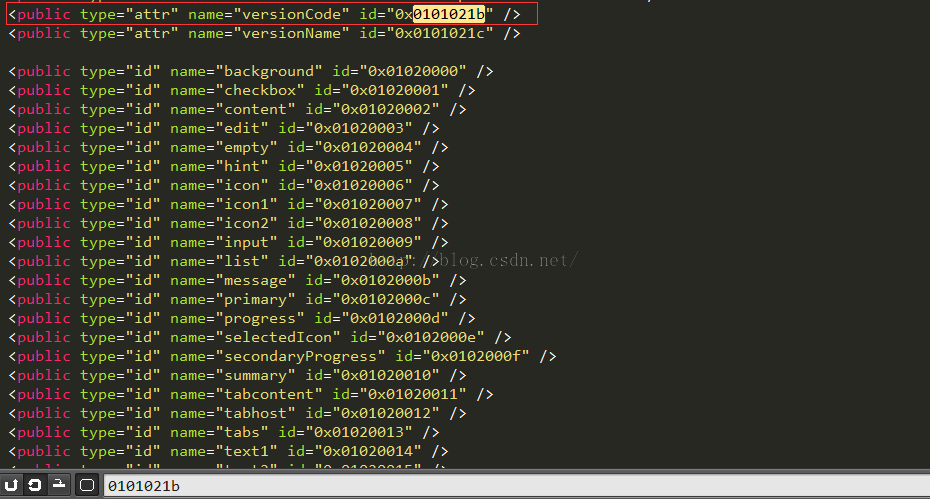
Task: Click the id value 0x01020013
Action: coord(359,432)
